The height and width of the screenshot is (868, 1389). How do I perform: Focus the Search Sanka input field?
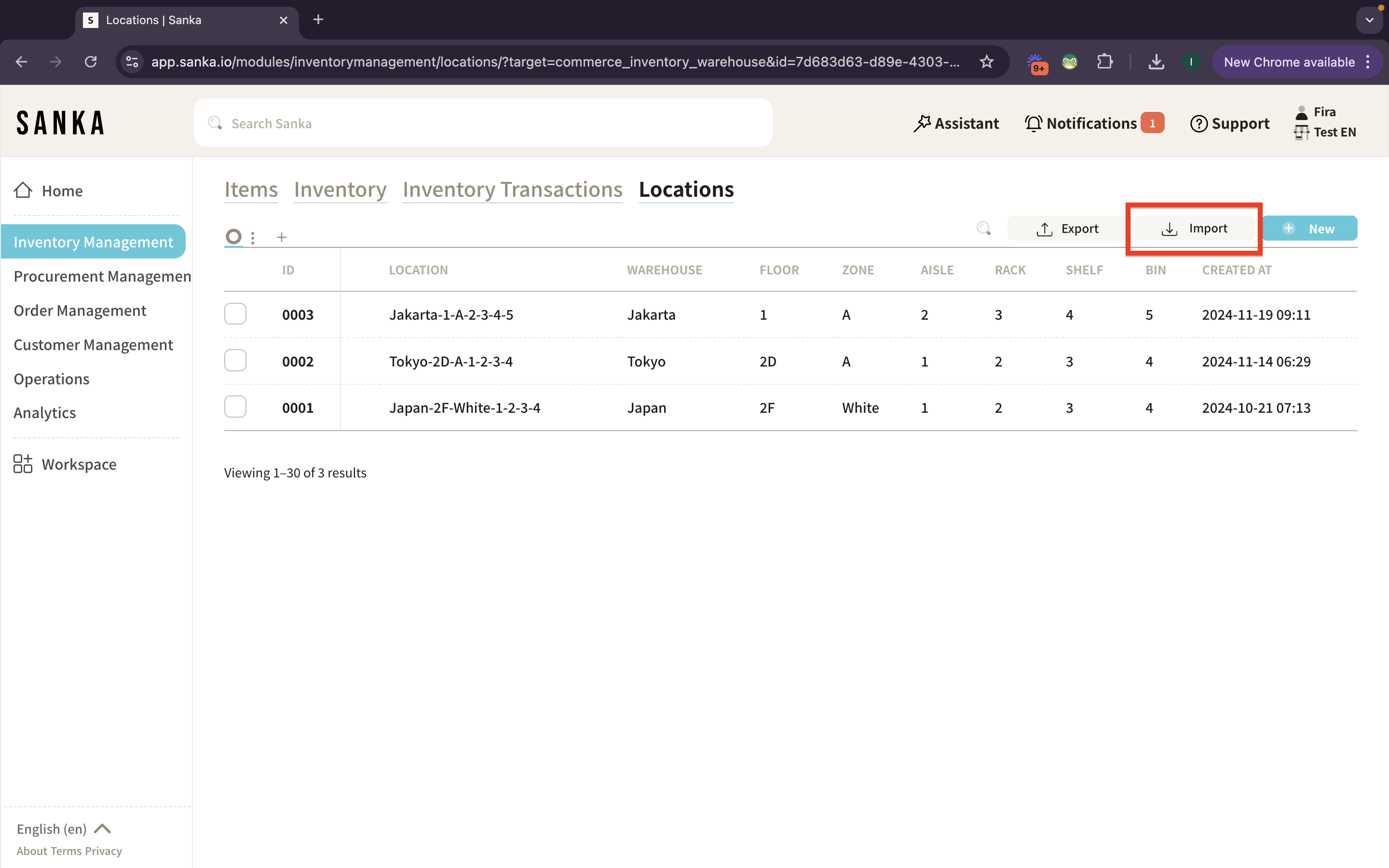pos(482,123)
